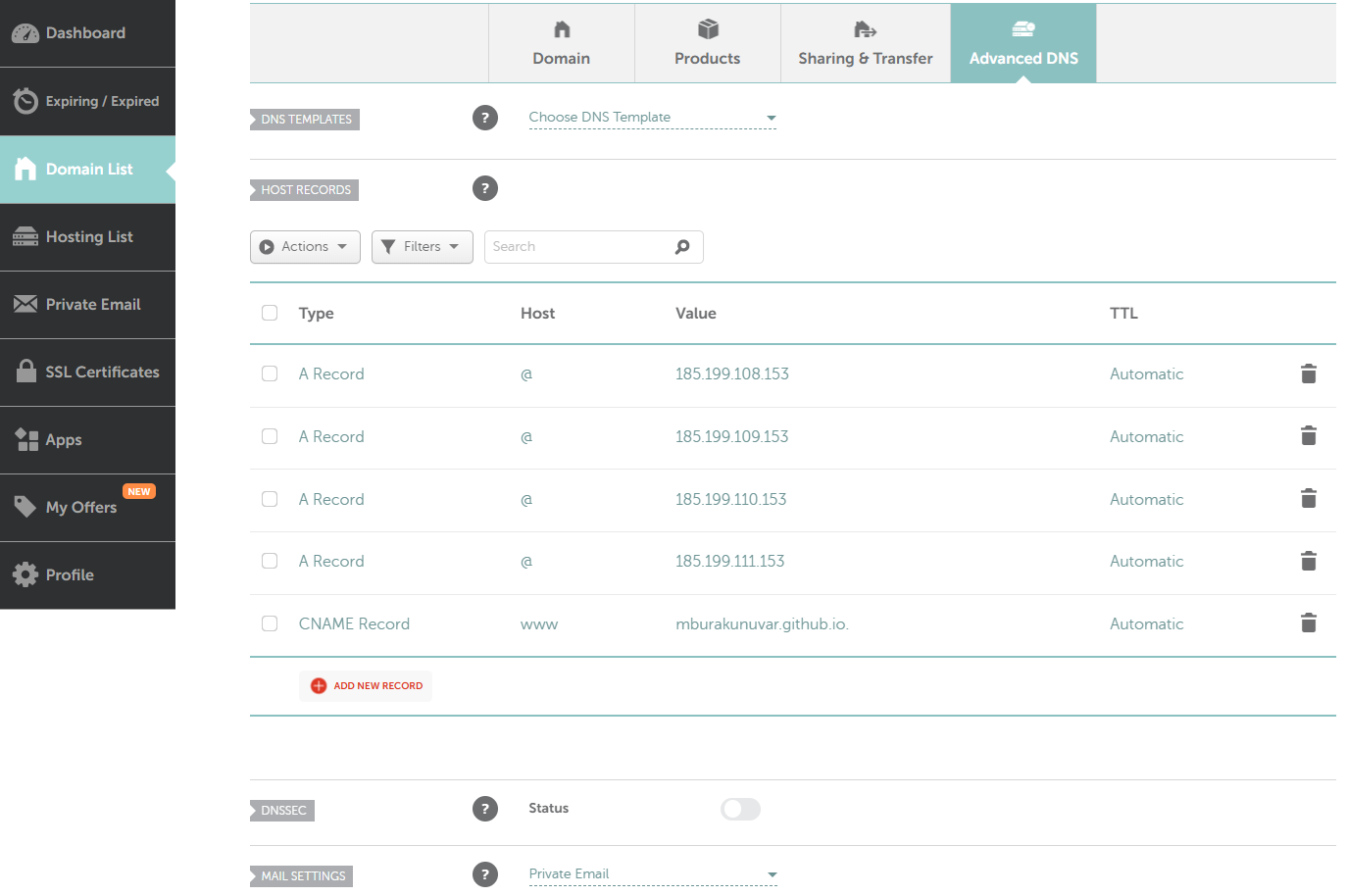Image resolution: width=1346 pixels, height=896 pixels.
Task: Switch to the Sharing & Transfer tab
Action: [865, 43]
